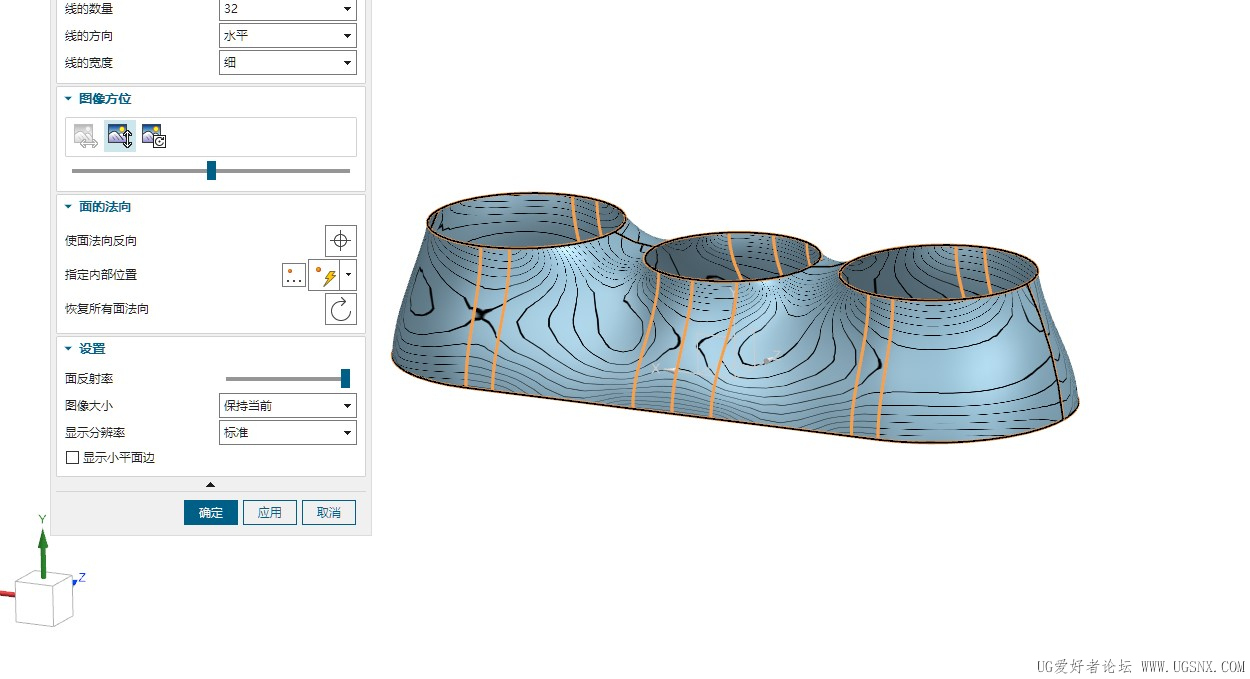Viewport: 1250px width, 679px height.
Task: Click the view orientation cube
Action: point(45,599)
